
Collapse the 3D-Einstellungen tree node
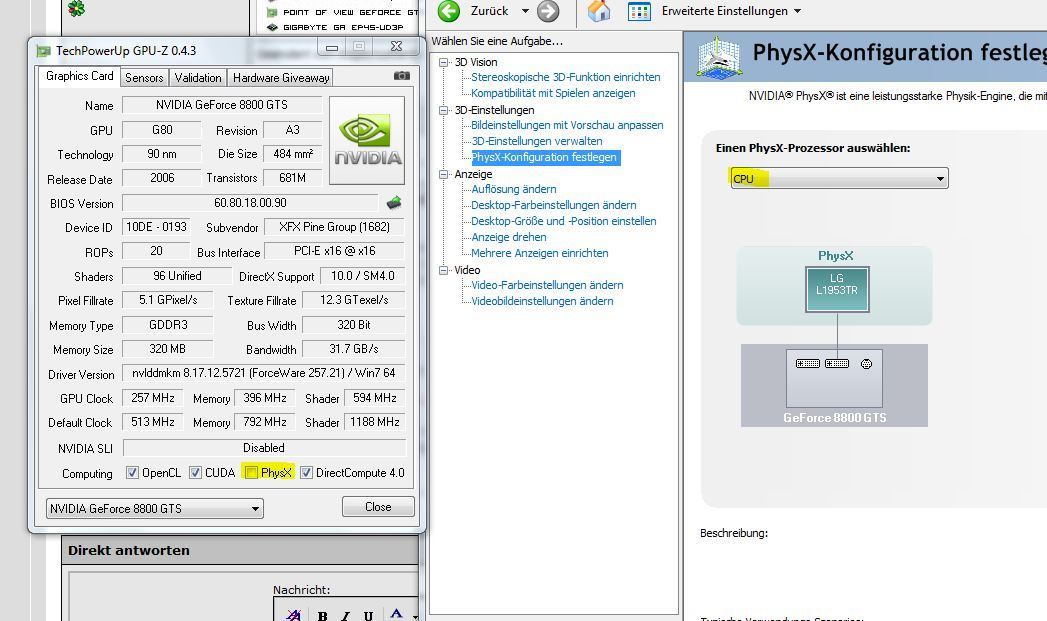pos(443,110)
